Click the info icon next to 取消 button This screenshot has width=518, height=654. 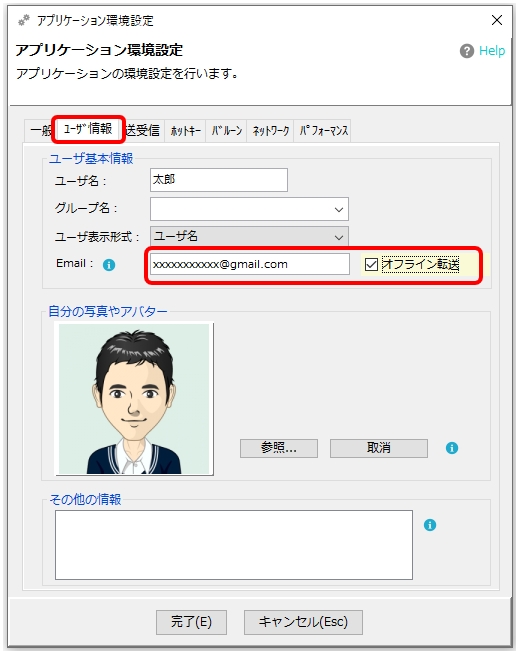click(x=452, y=448)
